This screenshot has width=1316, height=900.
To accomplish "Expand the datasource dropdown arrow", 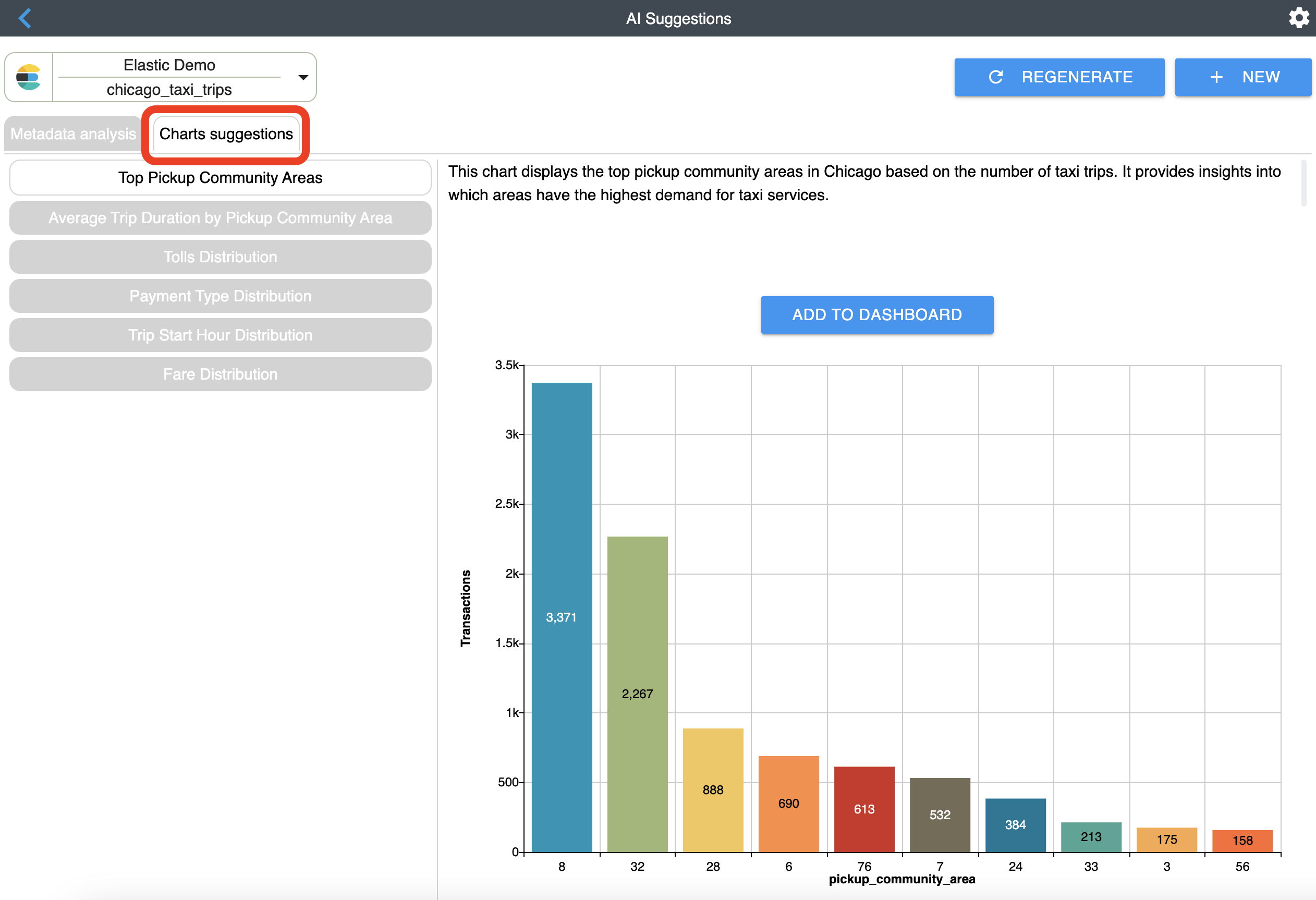I will click(x=303, y=77).
